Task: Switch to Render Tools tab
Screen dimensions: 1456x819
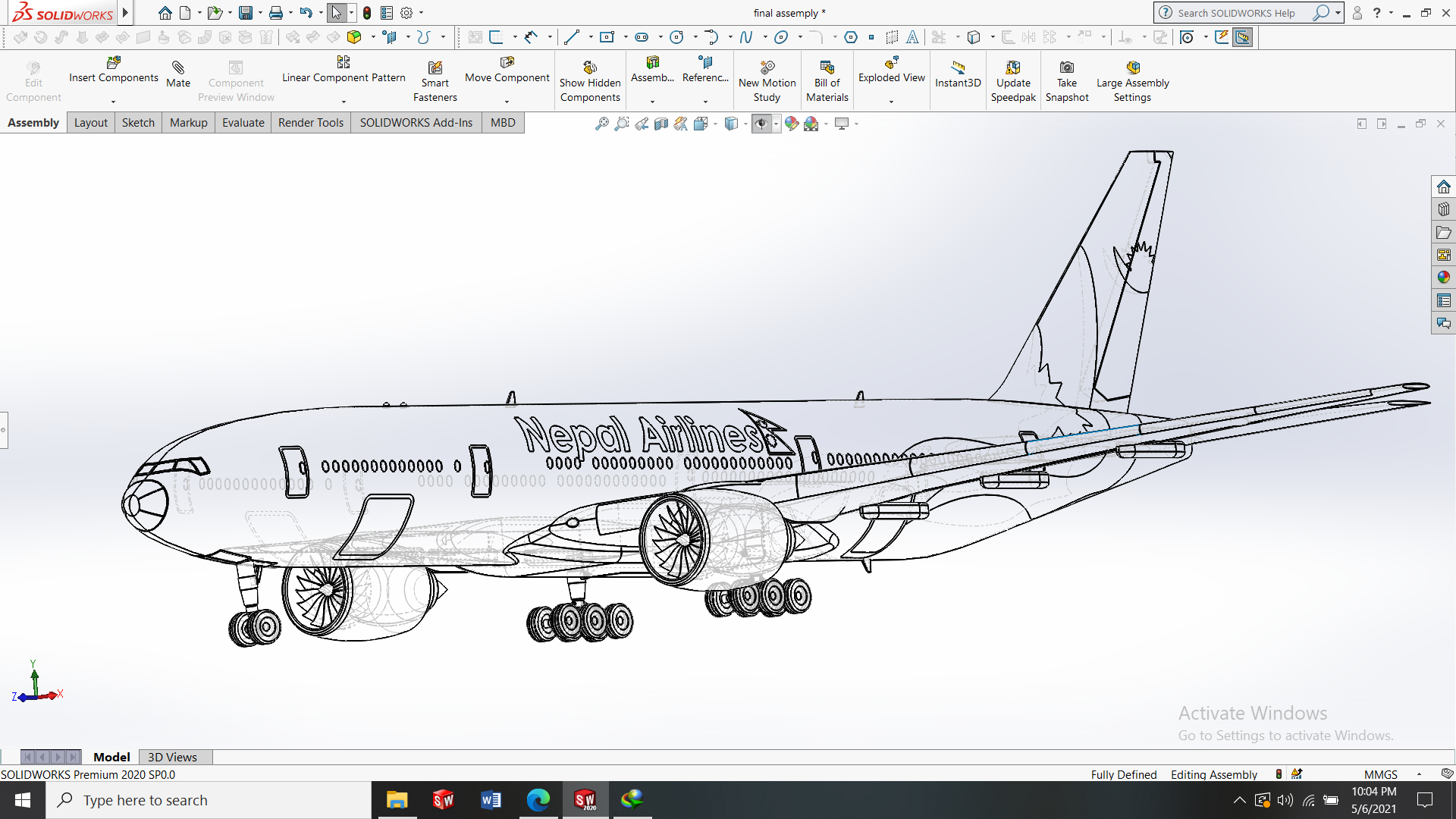Action: pos(311,123)
